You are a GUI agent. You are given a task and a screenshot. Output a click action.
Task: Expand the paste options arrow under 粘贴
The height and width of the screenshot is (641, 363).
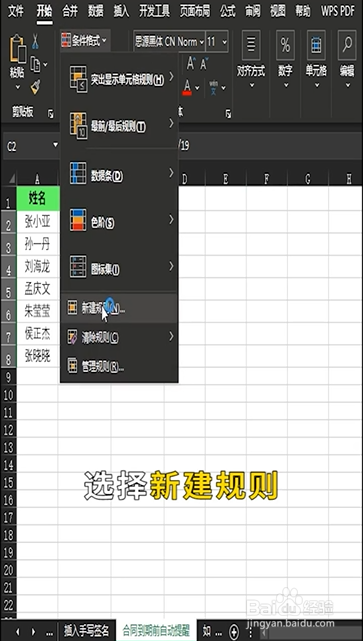[x=18, y=87]
